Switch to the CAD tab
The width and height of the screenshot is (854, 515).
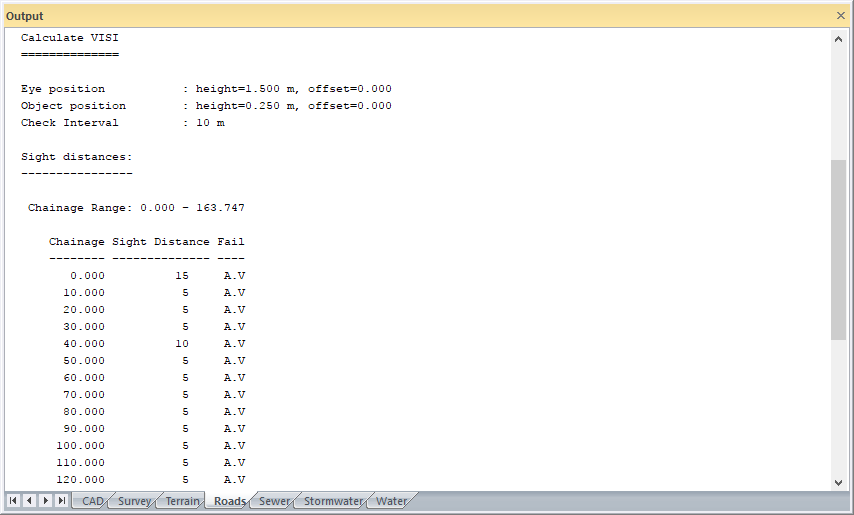(x=92, y=502)
